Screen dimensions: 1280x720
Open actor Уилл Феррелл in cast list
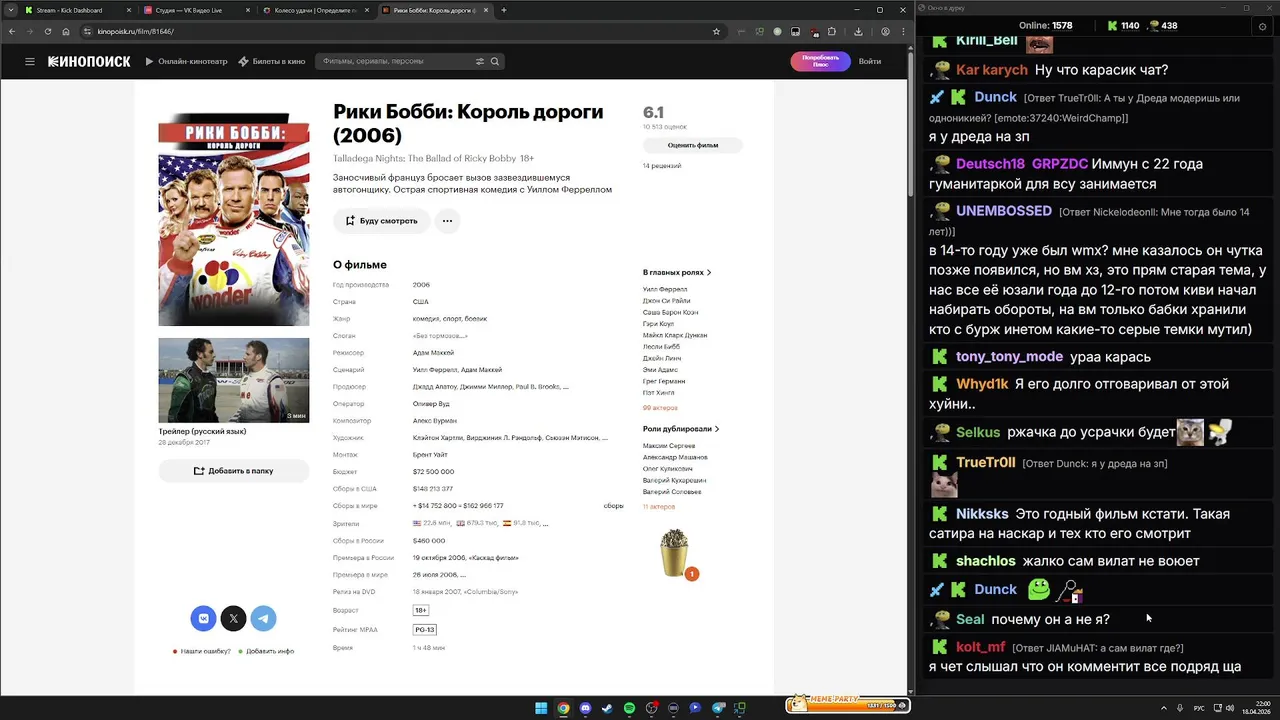click(x=665, y=289)
